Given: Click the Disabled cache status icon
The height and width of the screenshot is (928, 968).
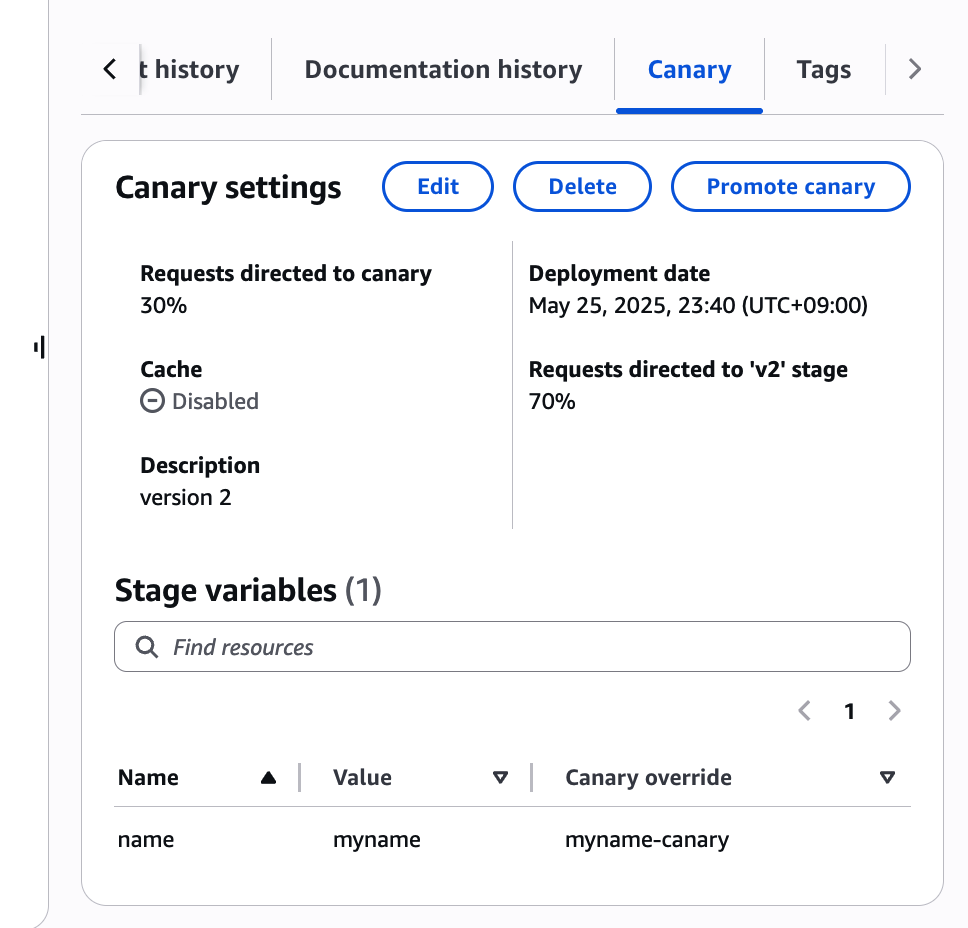Looking at the screenshot, I should [152, 402].
